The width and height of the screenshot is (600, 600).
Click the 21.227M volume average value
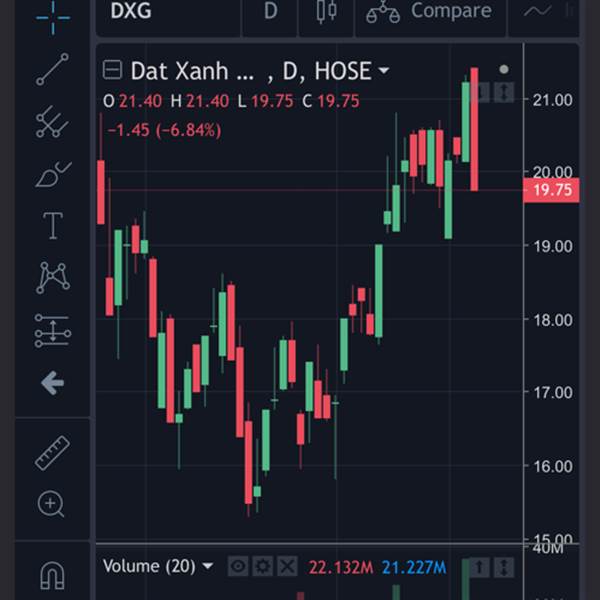[x=414, y=567]
